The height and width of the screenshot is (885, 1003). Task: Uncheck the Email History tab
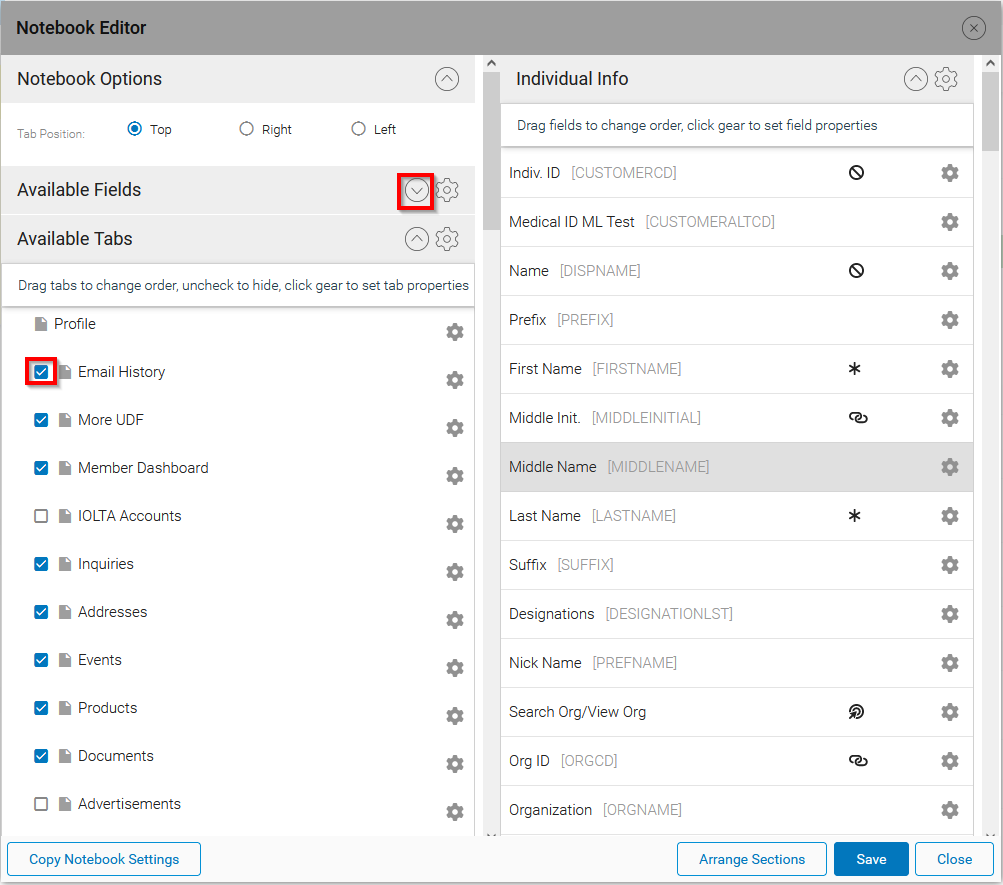point(41,372)
